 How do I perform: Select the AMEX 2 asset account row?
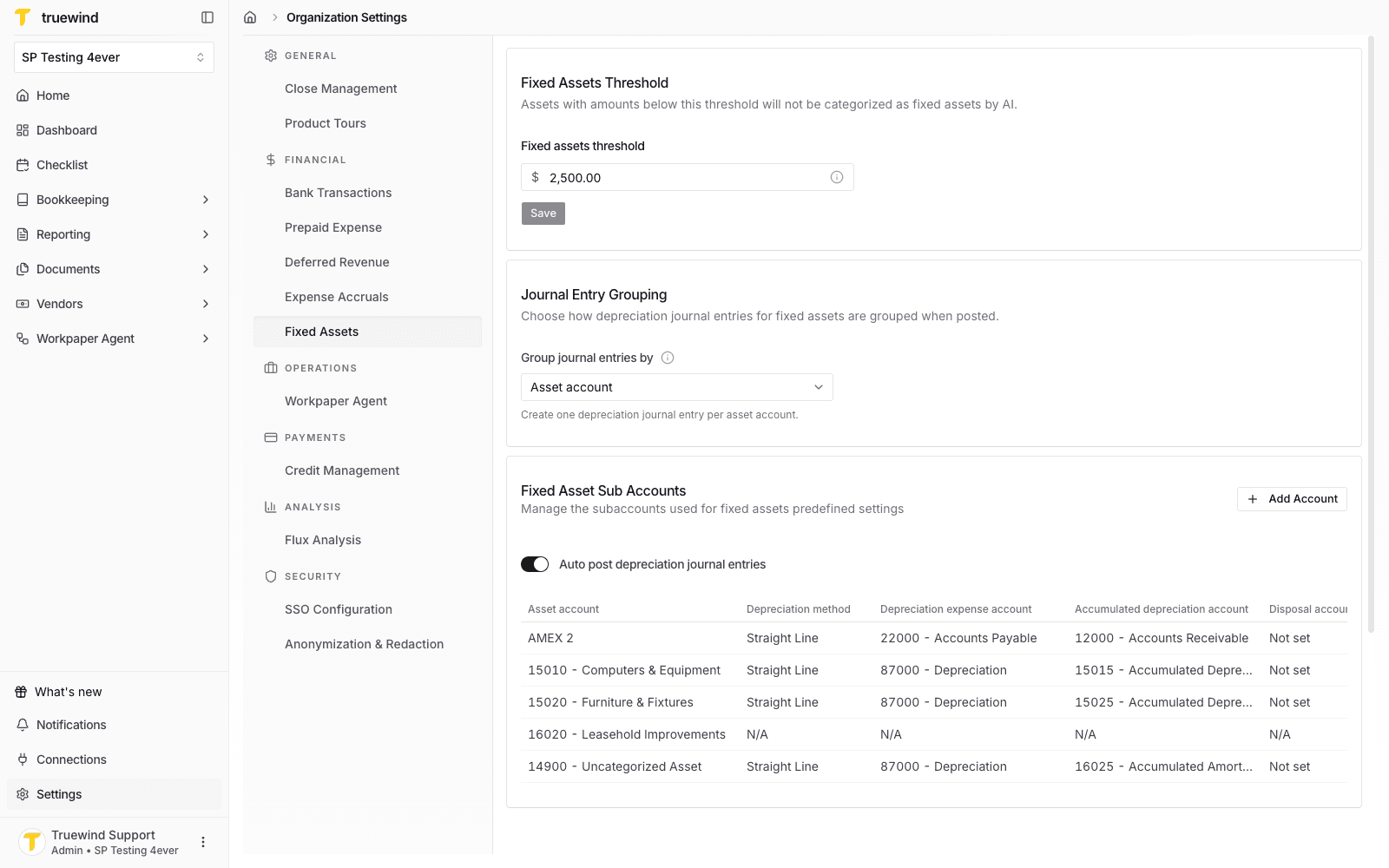coord(934,638)
